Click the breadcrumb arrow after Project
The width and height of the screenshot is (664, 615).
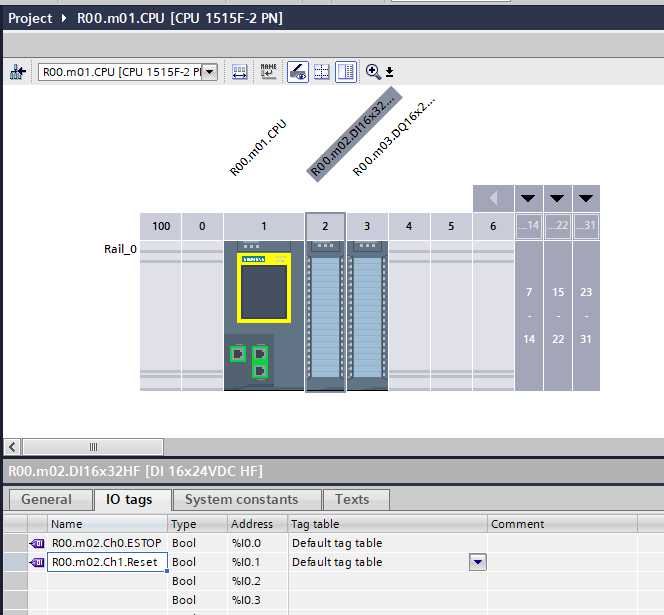64,18
